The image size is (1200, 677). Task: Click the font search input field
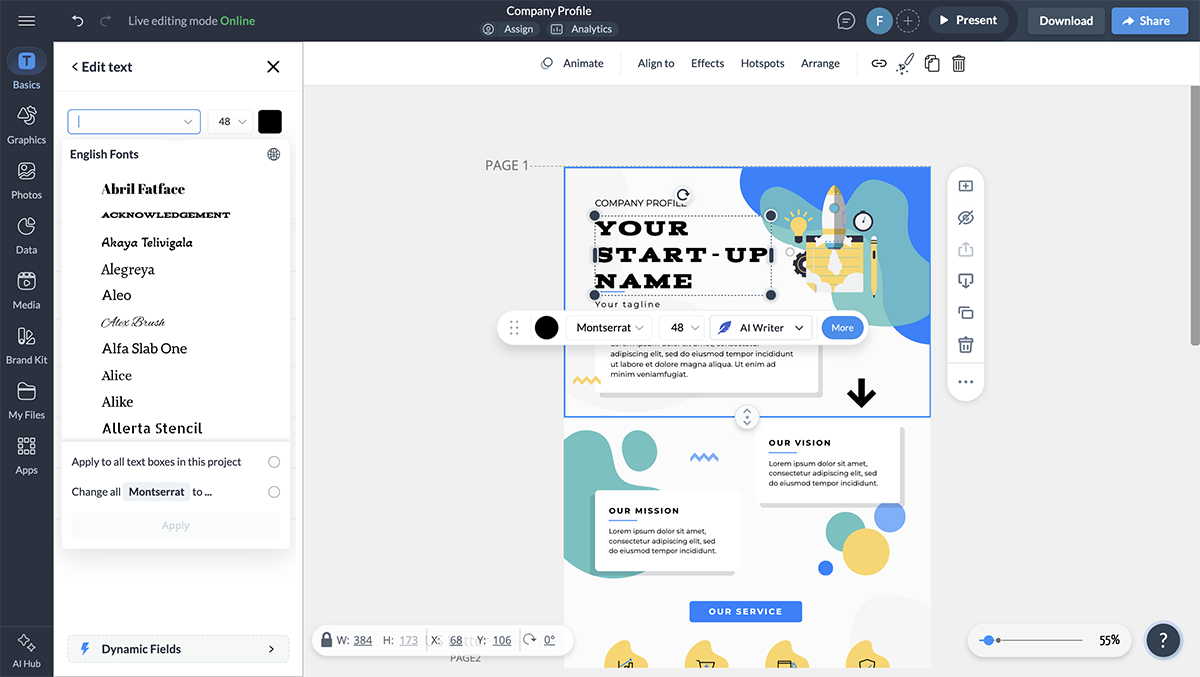128,122
